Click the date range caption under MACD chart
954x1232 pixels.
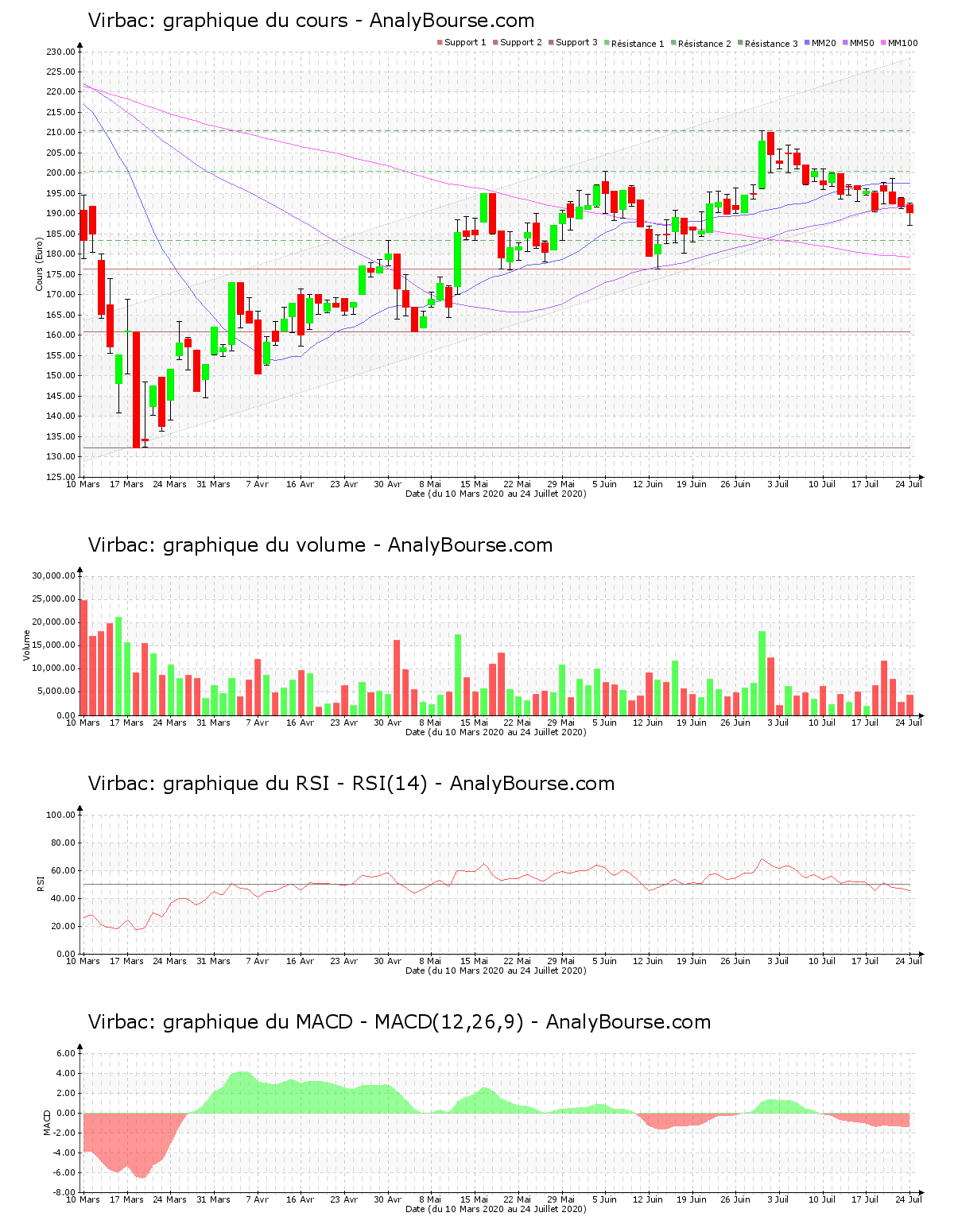tap(496, 1209)
